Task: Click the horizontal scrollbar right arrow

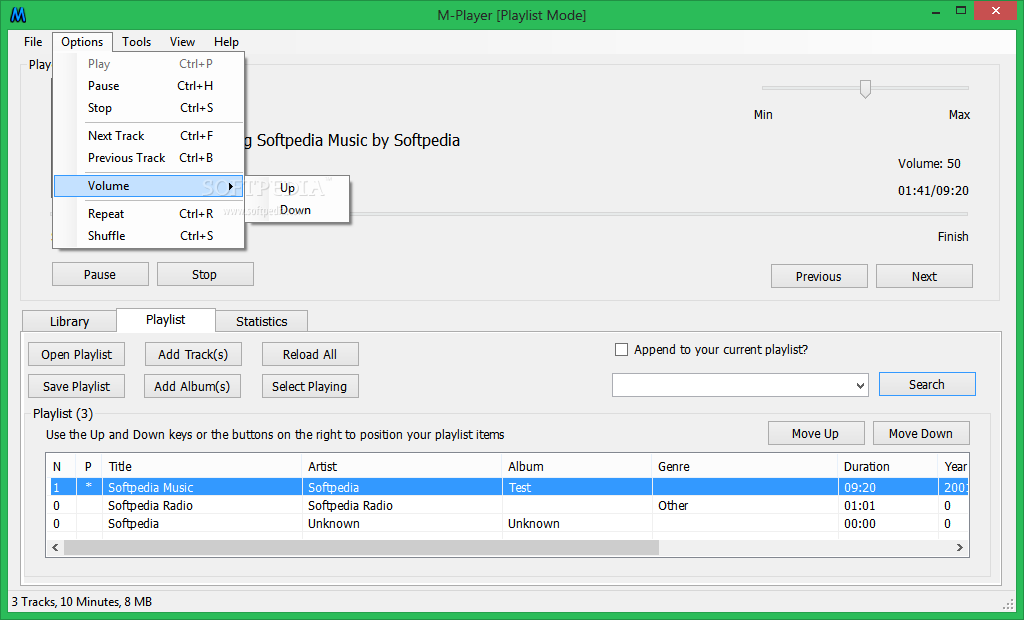Action: pos(959,547)
